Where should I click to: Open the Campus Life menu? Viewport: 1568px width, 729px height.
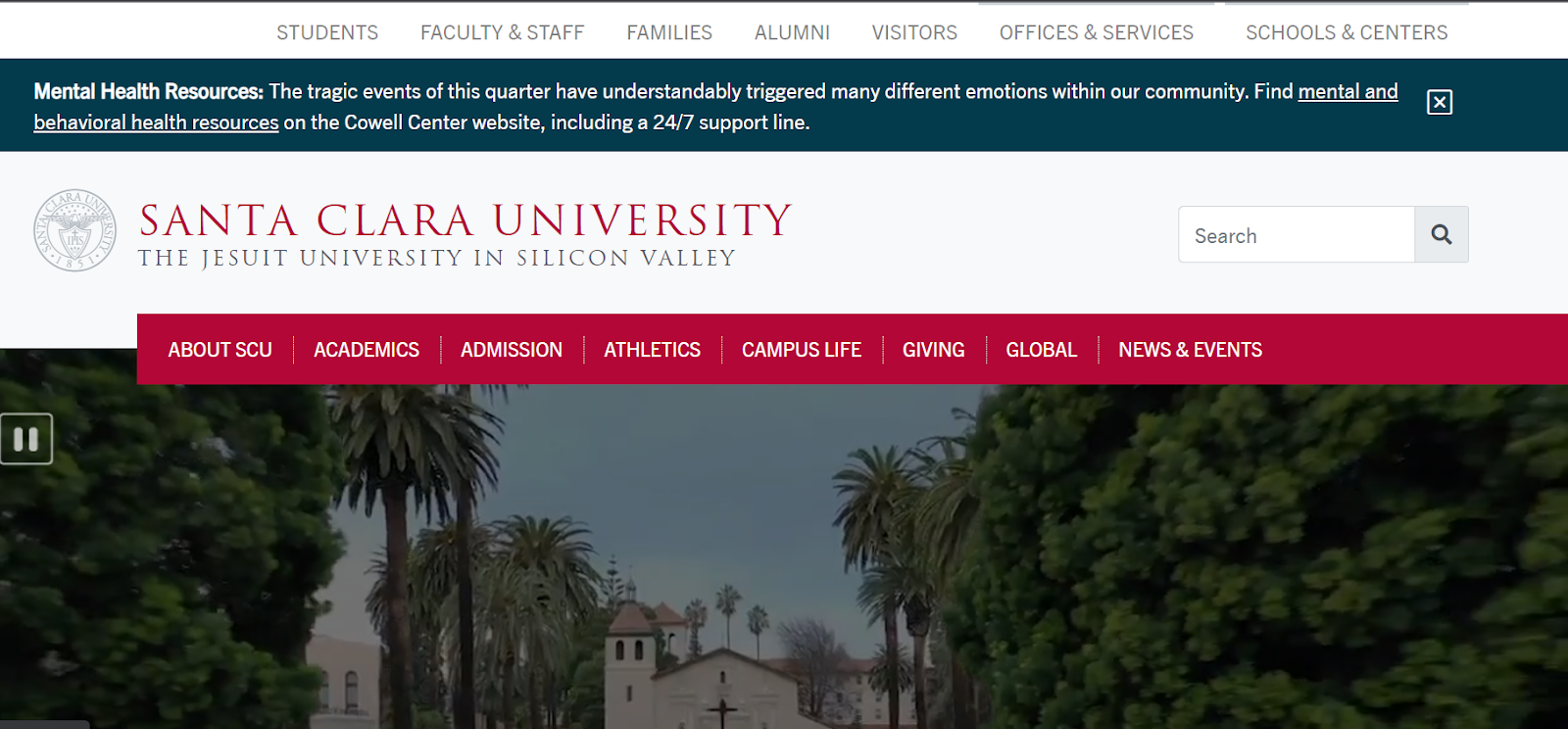click(x=802, y=350)
